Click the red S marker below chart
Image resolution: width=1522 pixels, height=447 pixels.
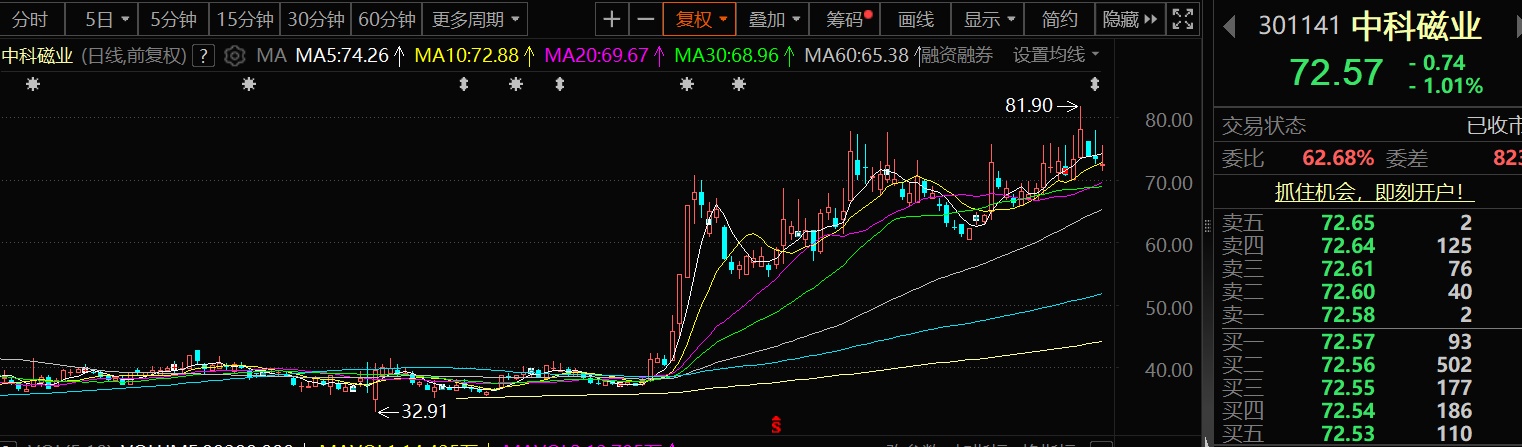pyautogui.click(x=775, y=426)
